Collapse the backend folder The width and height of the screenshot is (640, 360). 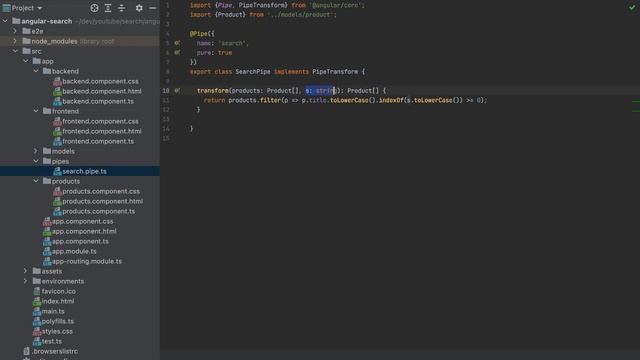(x=36, y=71)
